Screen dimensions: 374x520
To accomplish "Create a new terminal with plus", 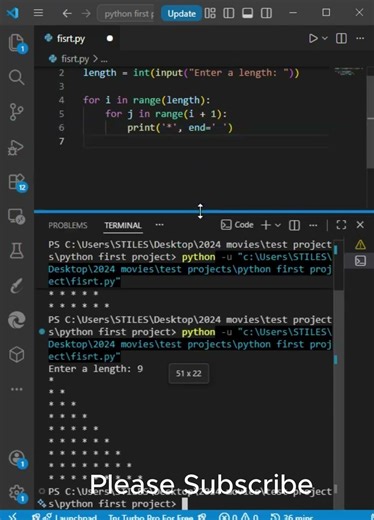I will (266, 225).
